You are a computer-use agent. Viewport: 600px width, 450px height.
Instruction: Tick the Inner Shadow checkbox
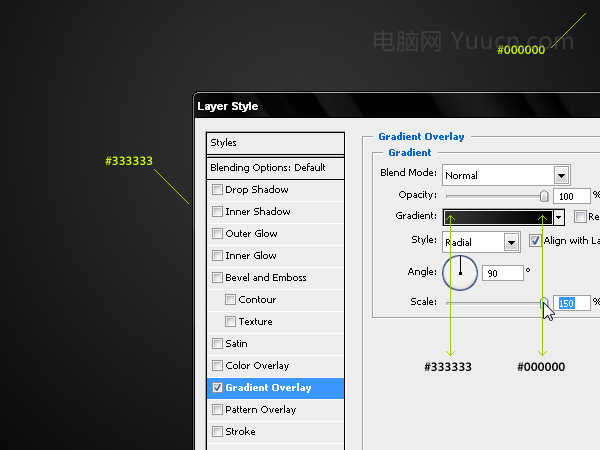(x=217, y=211)
